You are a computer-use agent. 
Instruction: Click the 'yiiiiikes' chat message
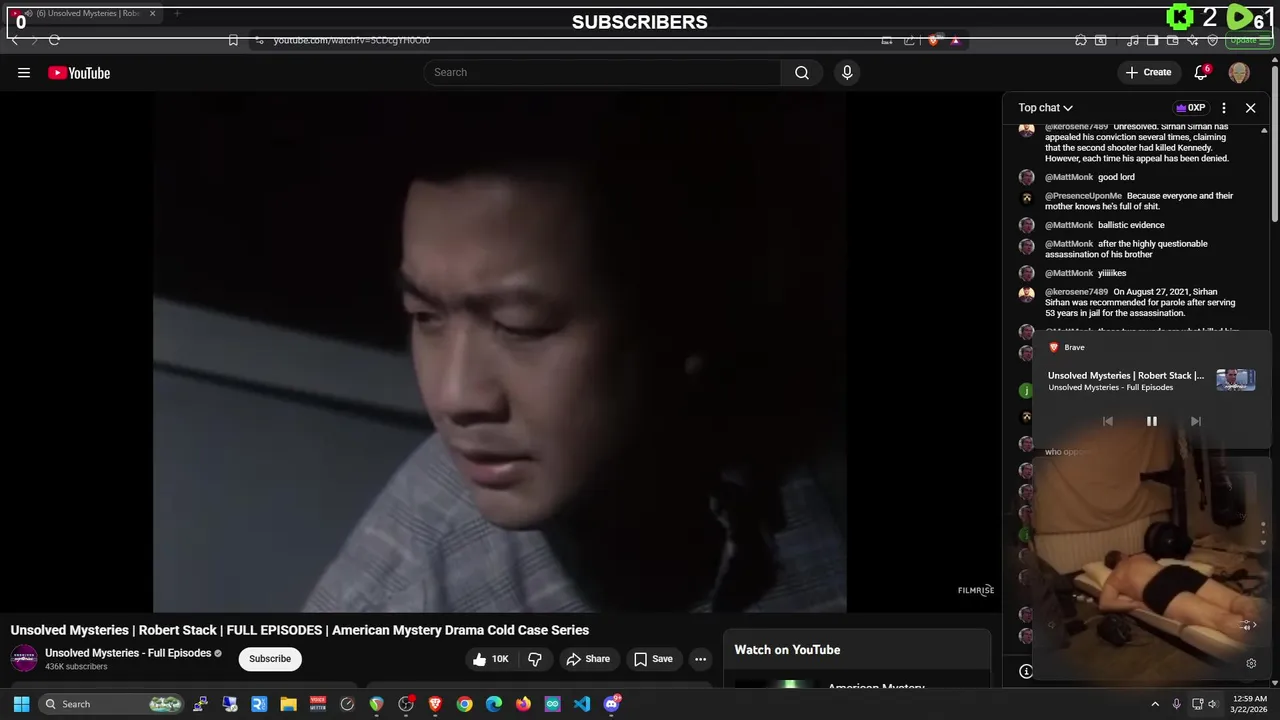(x=1112, y=273)
